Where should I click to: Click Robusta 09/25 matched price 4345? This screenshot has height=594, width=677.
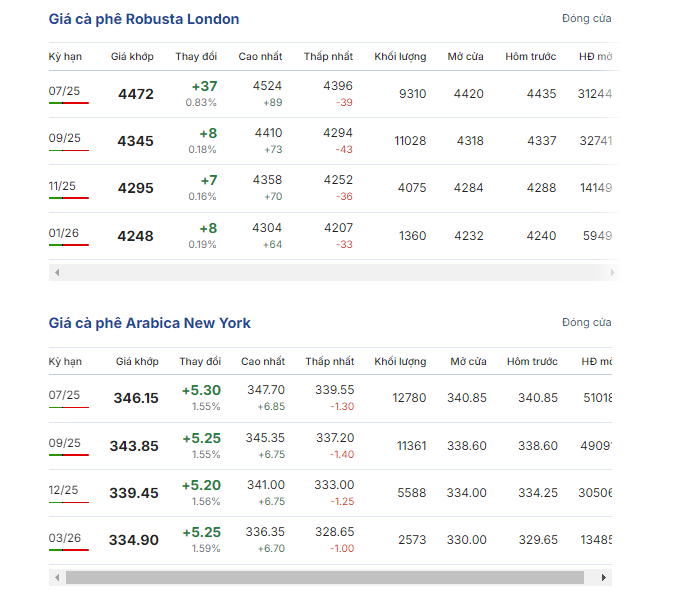[x=135, y=141]
